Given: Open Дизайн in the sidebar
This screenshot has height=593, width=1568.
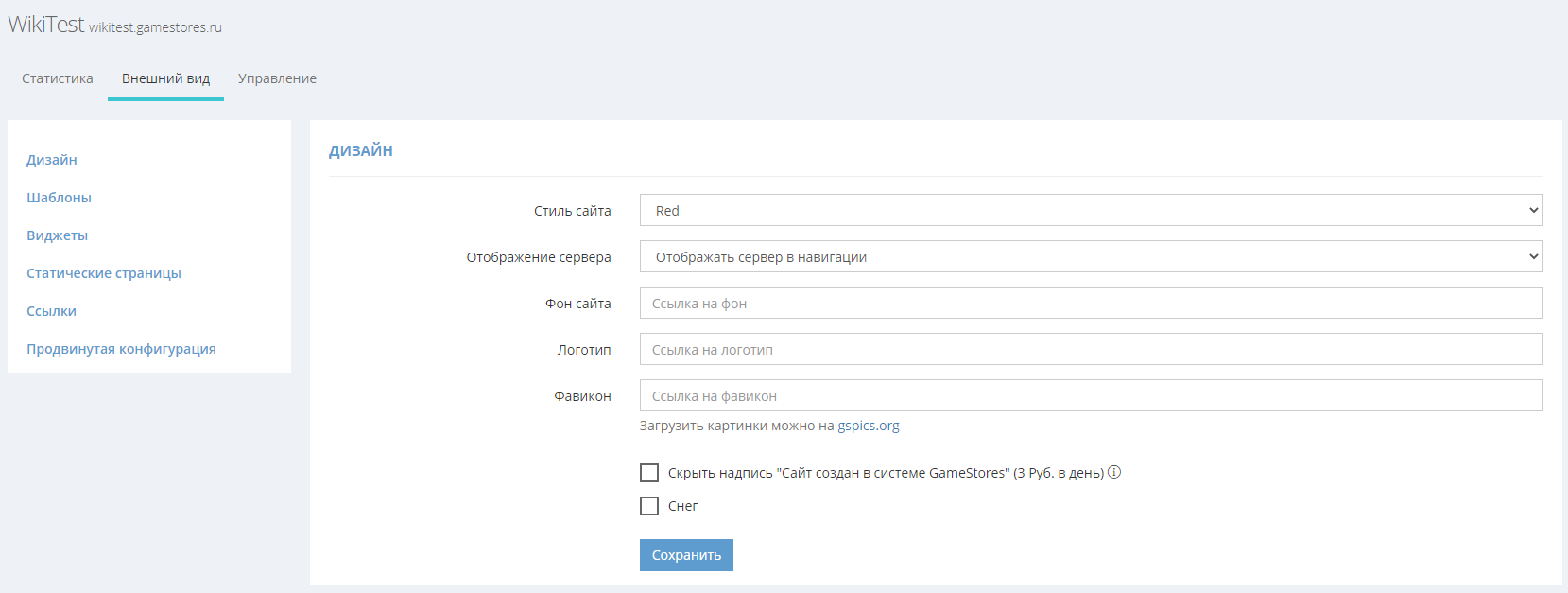Looking at the screenshot, I should [x=52, y=160].
